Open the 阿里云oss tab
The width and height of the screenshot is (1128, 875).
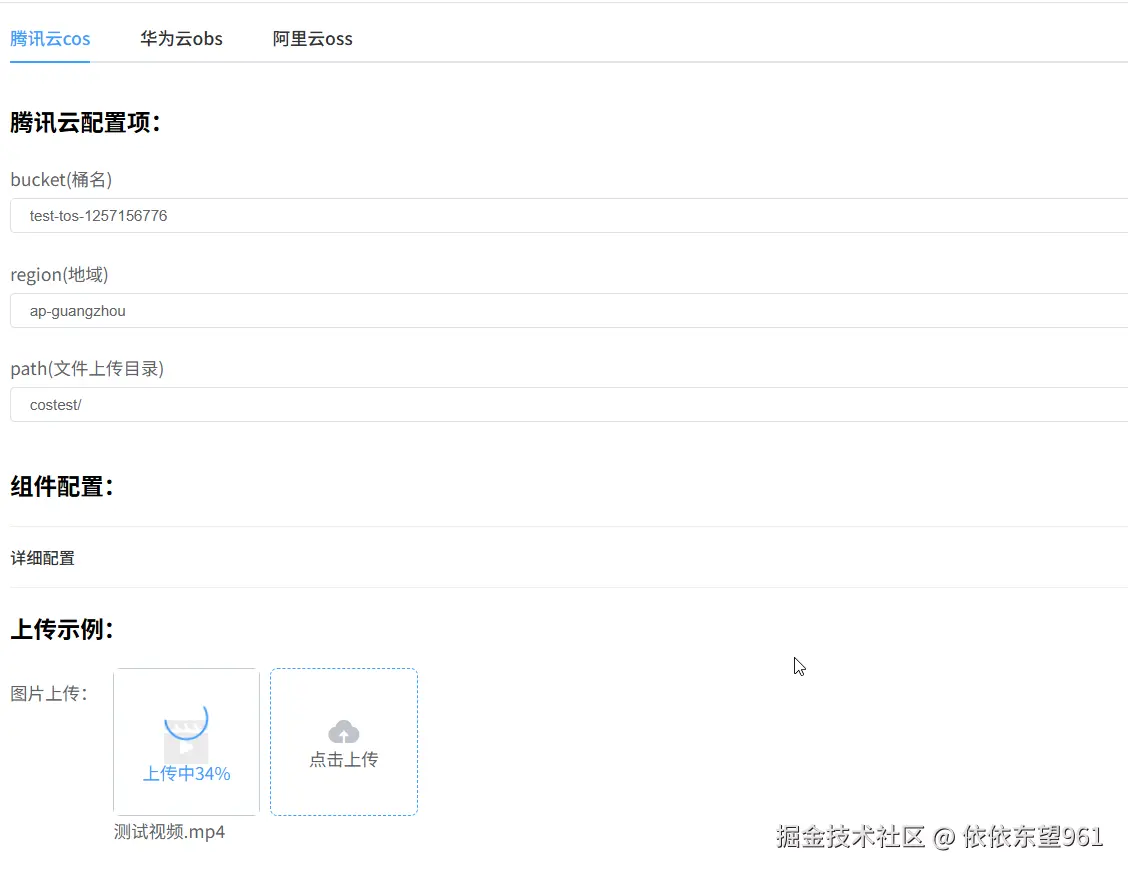pyautogui.click(x=312, y=38)
